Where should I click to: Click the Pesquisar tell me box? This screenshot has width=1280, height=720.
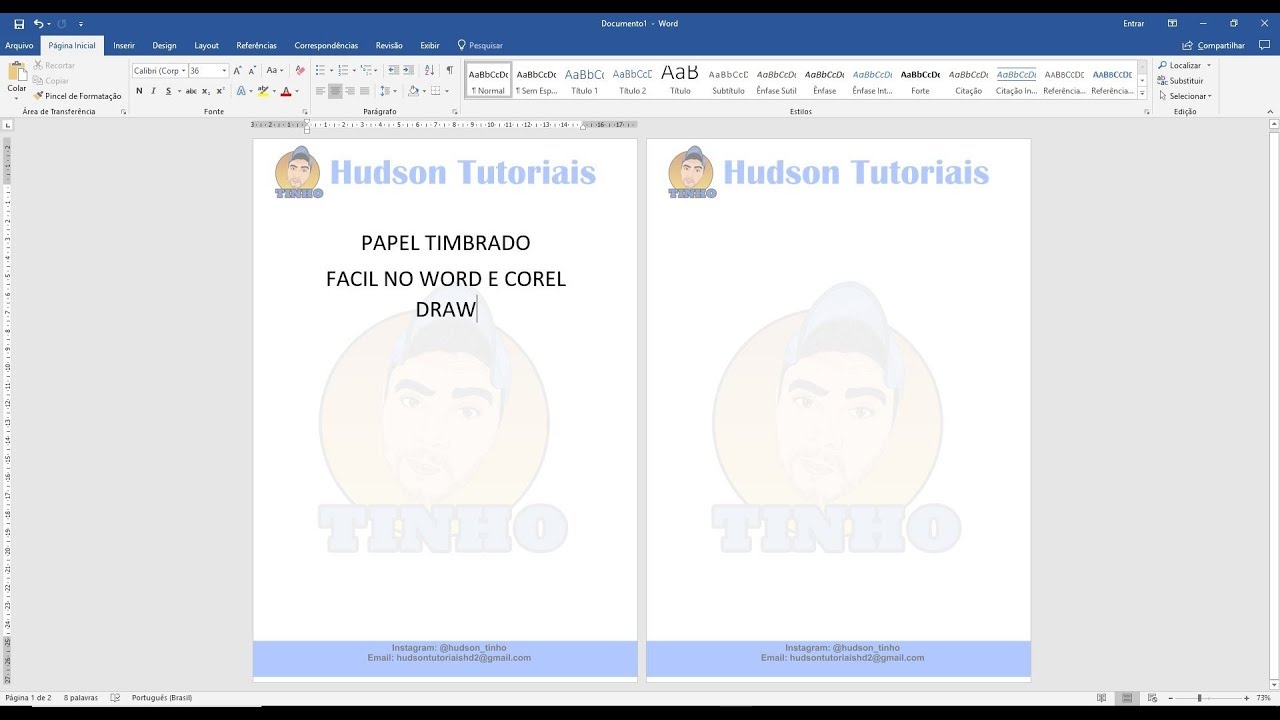[x=480, y=45]
